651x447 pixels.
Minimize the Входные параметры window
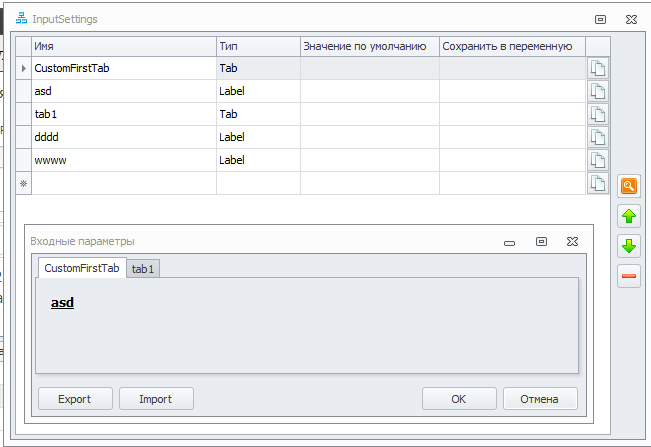pyautogui.click(x=509, y=243)
